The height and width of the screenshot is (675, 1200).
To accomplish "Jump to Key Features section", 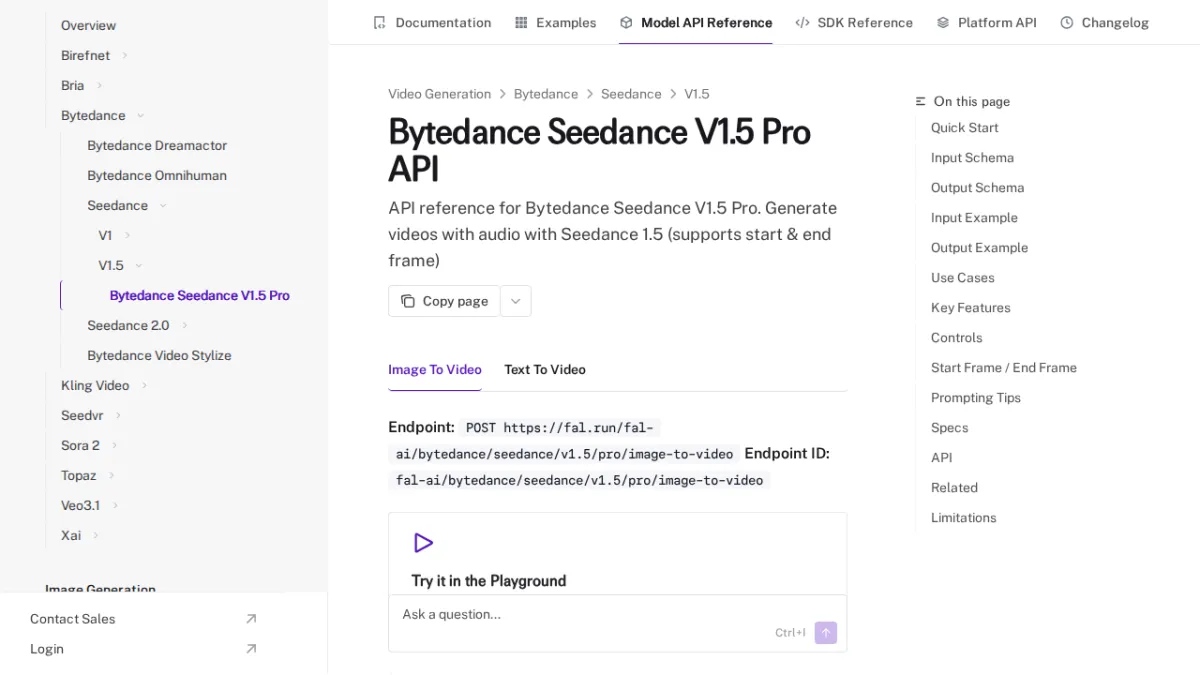I will point(971,307).
